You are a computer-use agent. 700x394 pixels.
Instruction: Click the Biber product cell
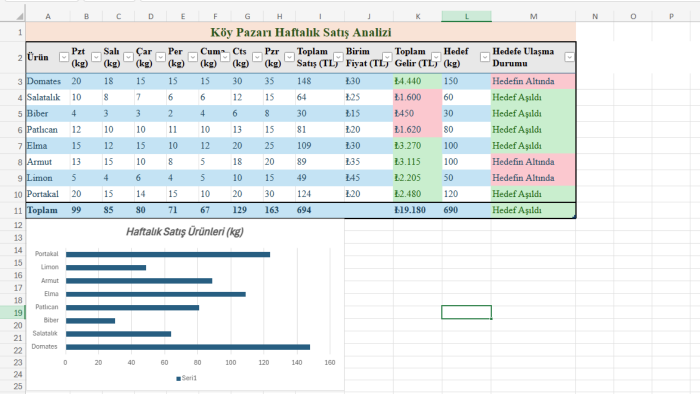click(48, 113)
